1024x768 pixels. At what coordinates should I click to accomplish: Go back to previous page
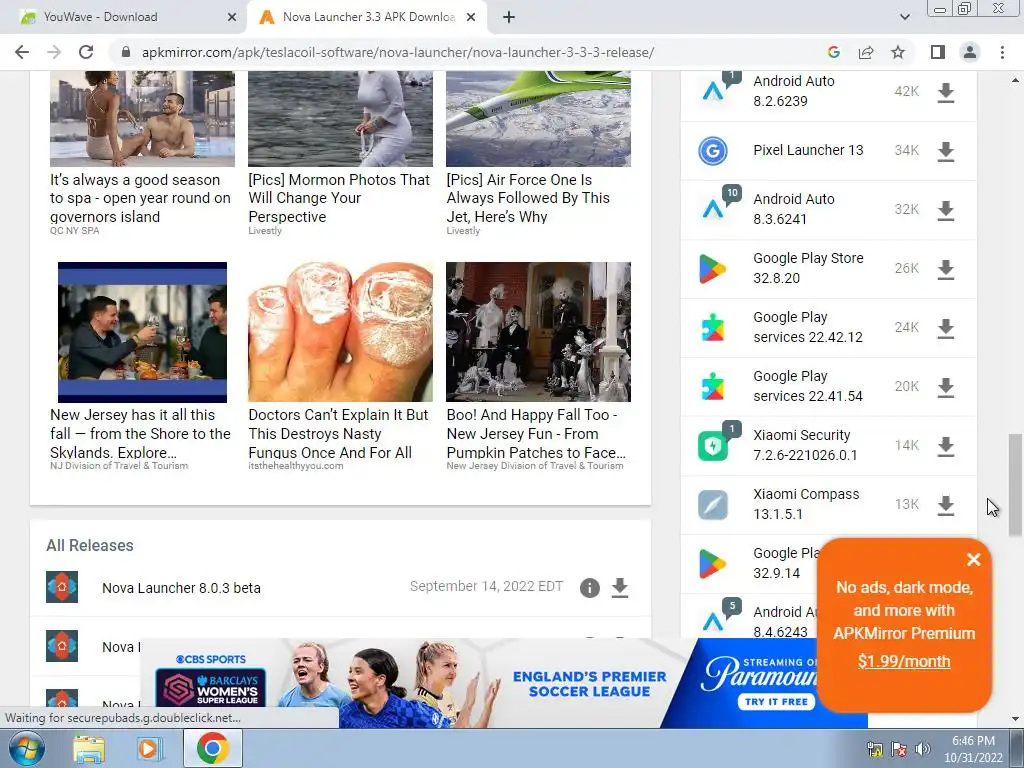pos(22,52)
